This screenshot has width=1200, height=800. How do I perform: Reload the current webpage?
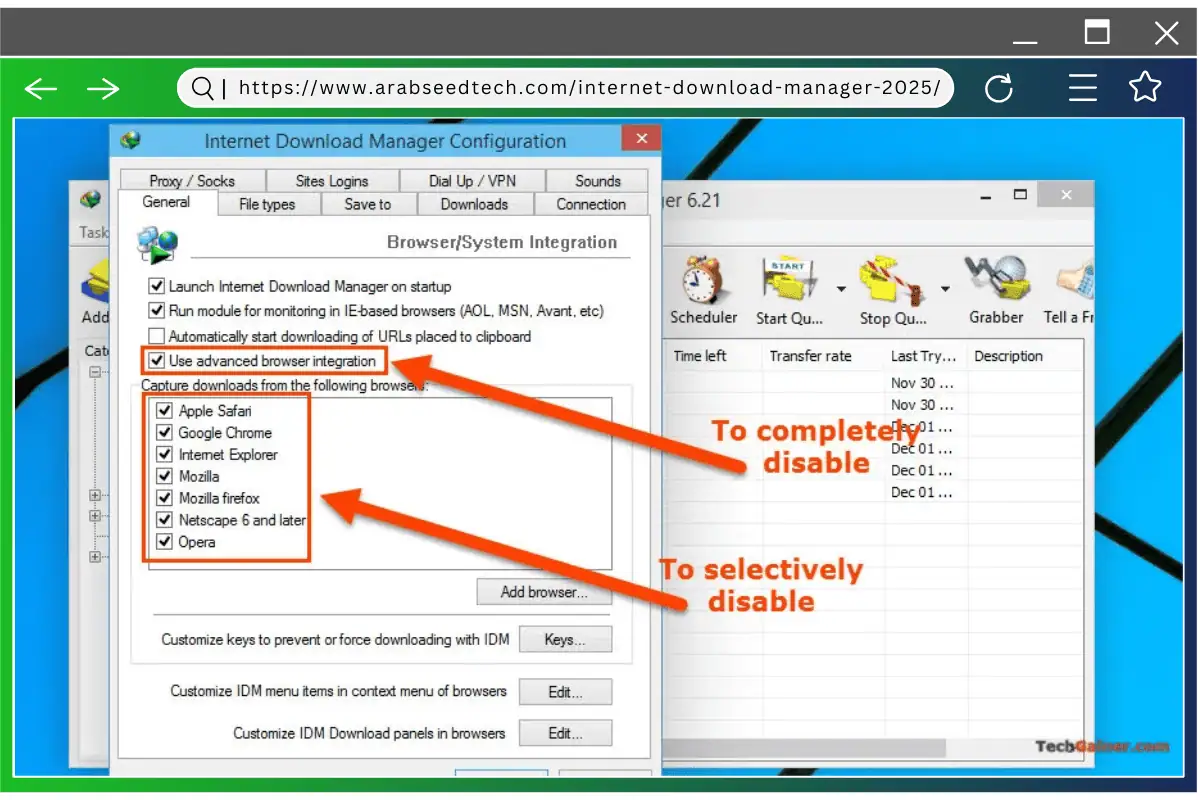[x=999, y=88]
